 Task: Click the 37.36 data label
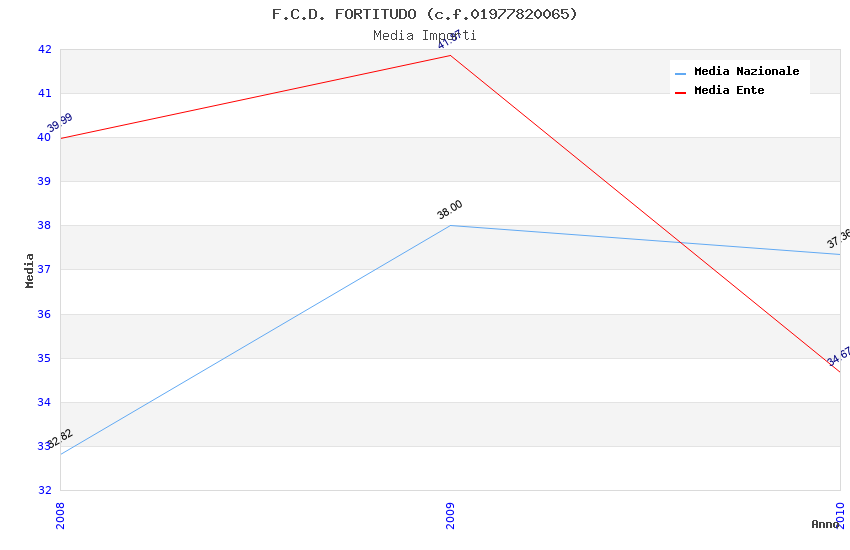coord(839,238)
